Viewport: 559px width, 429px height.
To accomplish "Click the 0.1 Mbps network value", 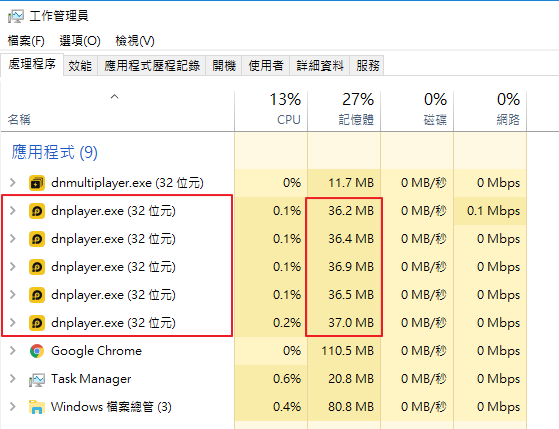I will [x=493, y=211].
